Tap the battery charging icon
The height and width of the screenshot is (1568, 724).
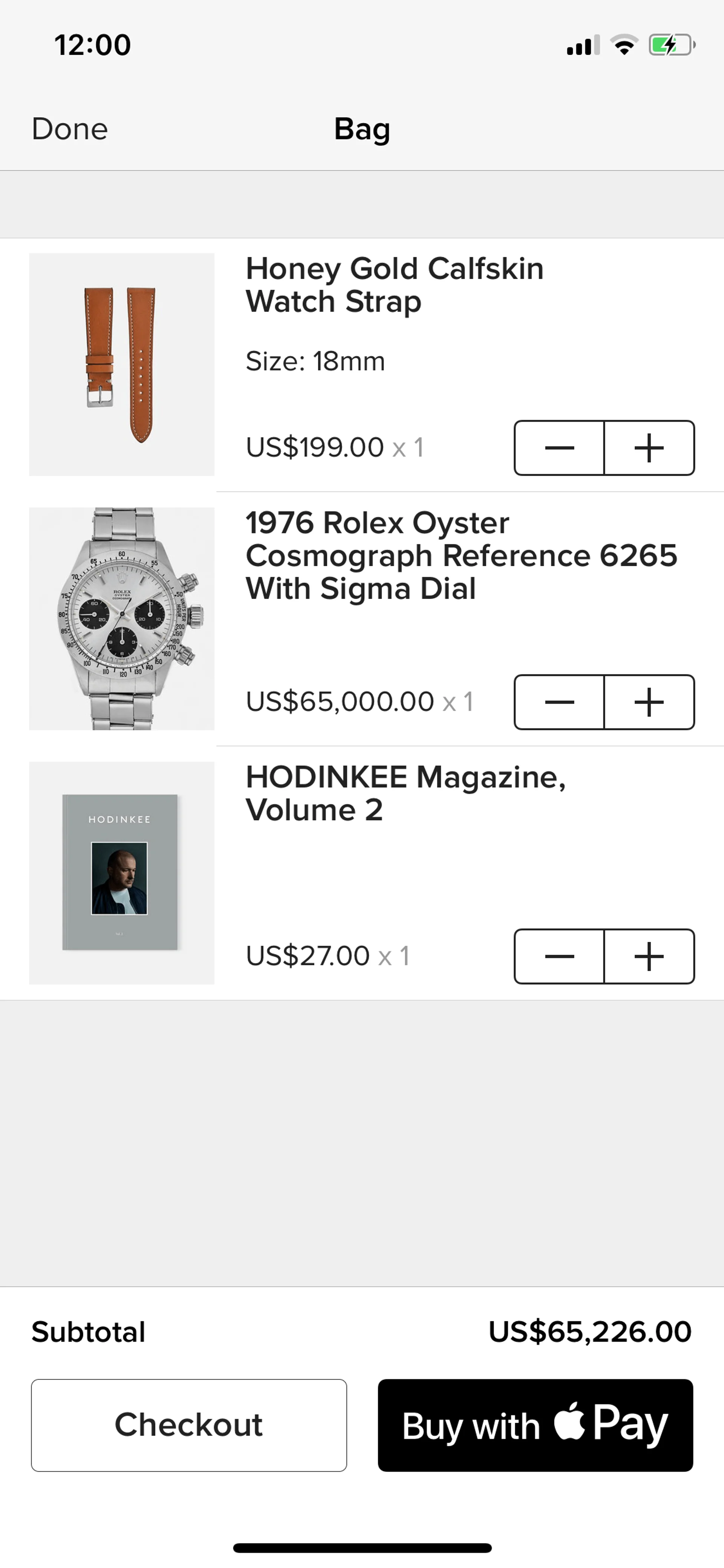tap(671, 45)
